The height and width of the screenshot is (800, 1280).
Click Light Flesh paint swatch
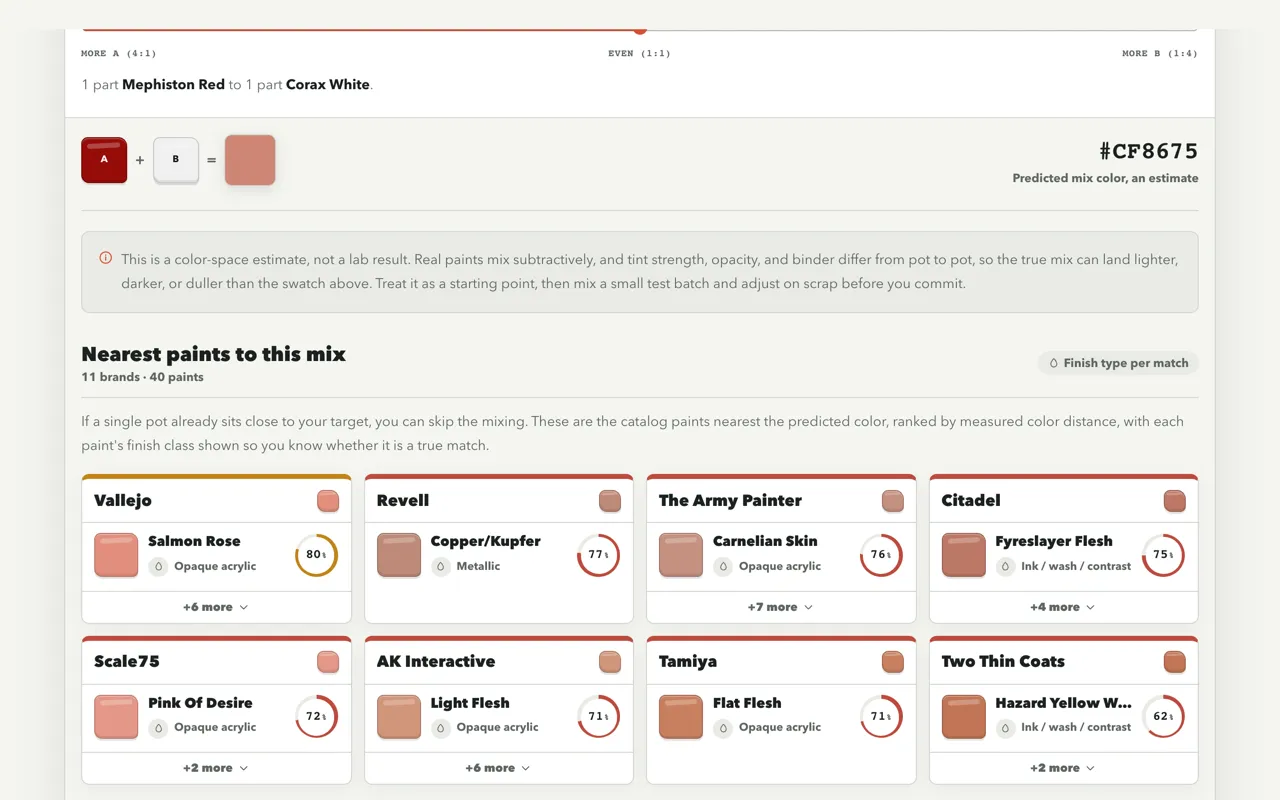(x=399, y=717)
